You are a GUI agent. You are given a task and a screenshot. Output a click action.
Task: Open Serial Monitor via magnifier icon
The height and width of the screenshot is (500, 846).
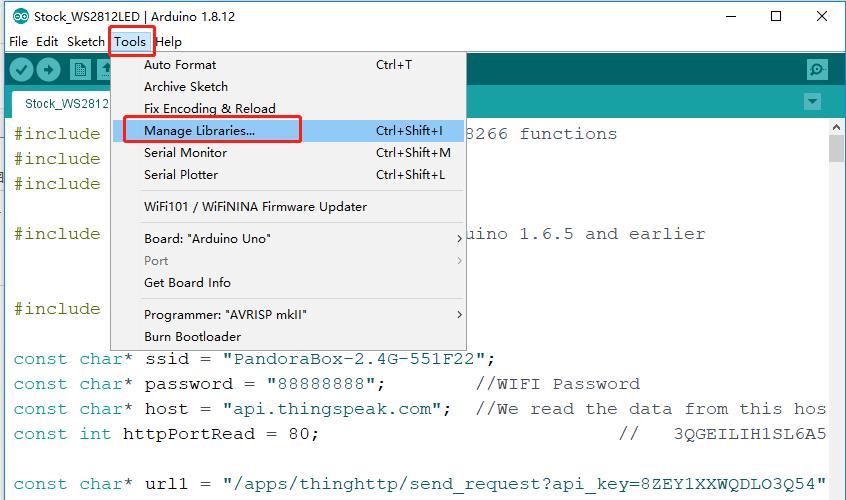pos(817,69)
